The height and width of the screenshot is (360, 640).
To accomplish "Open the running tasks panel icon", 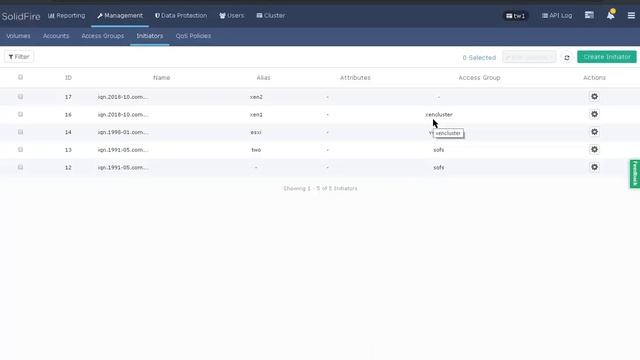I will click(589, 15).
